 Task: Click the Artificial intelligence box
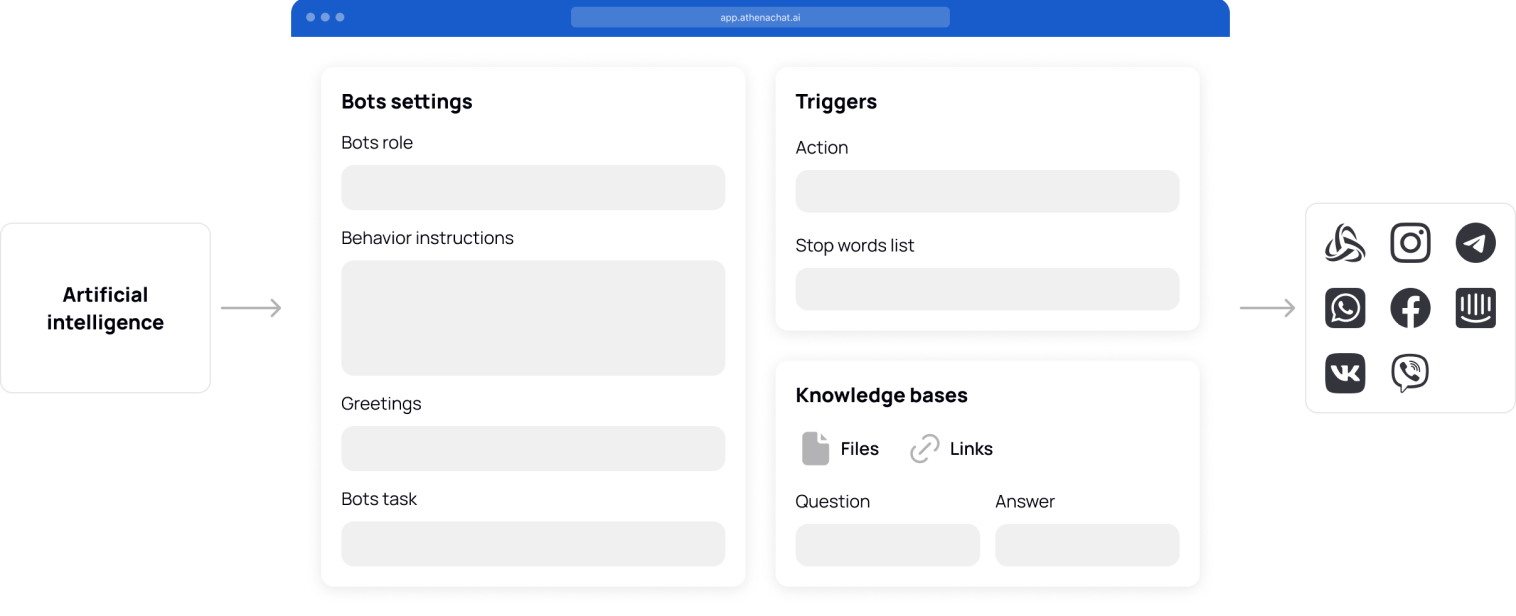point(105,308)
